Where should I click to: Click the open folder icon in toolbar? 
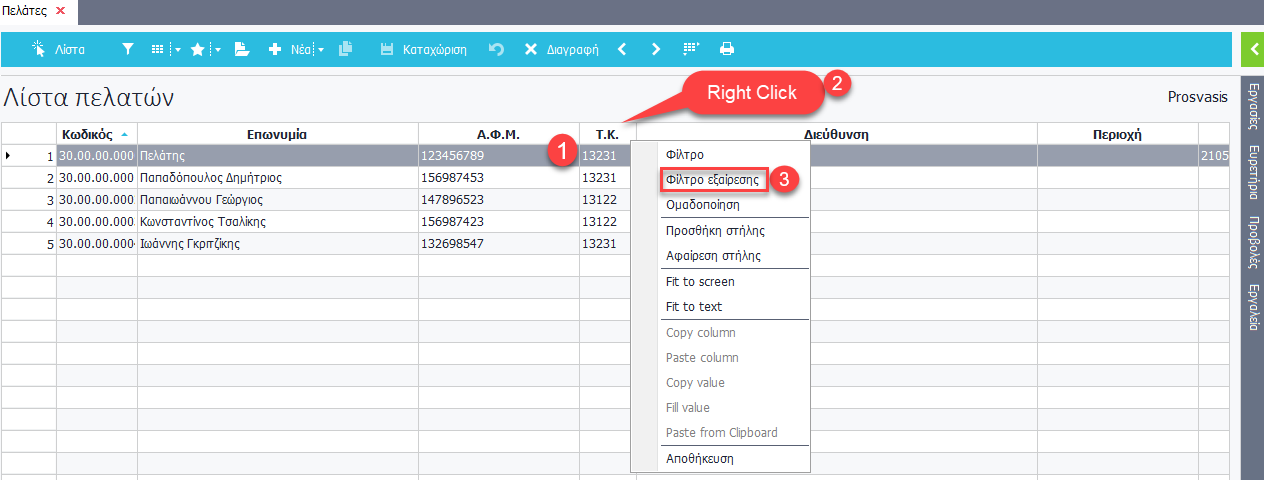242,49
